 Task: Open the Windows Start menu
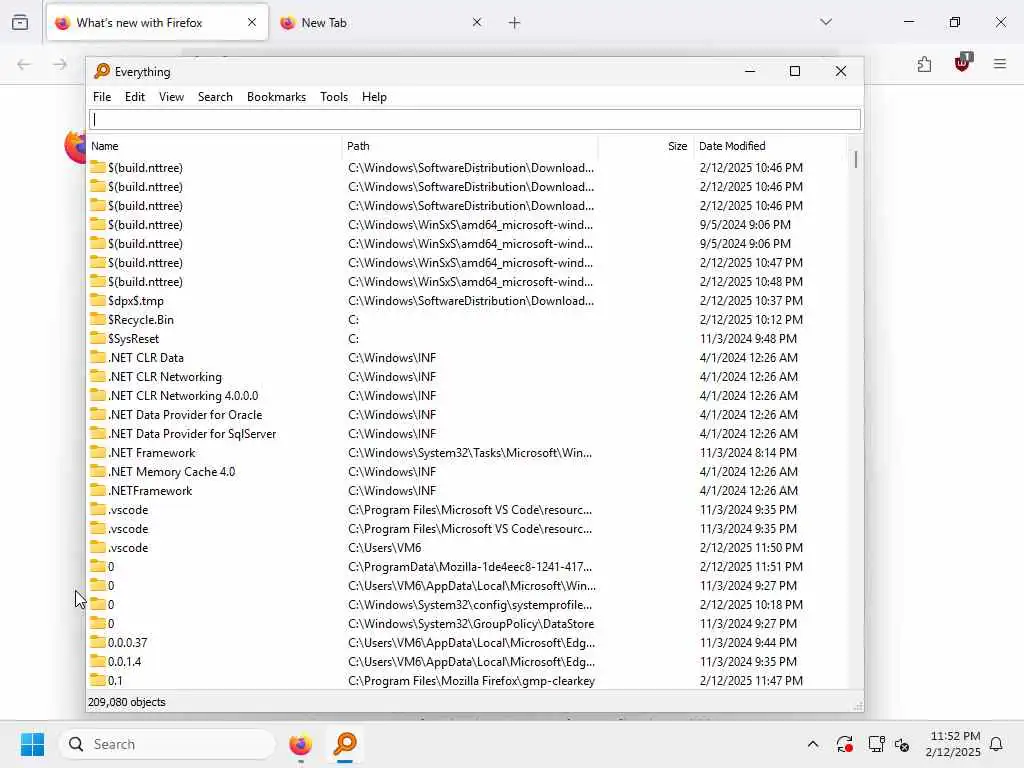coord(33,744)
